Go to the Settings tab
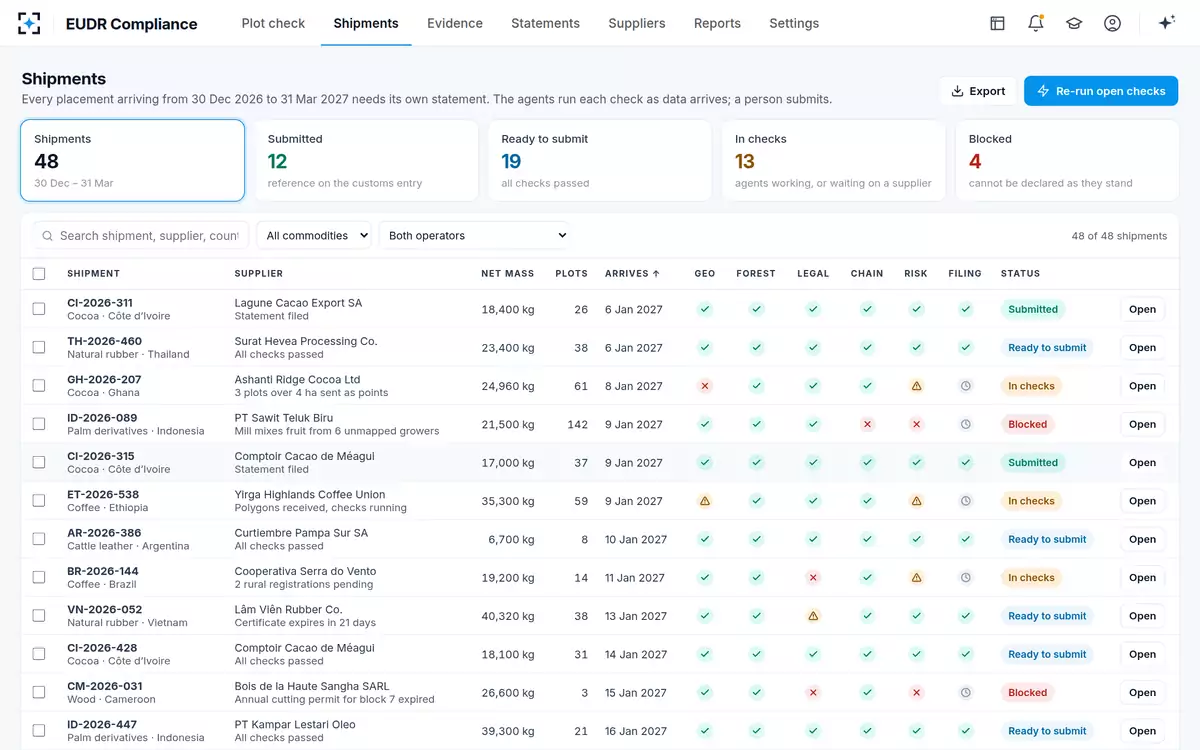1200x750 pixels. click(x=794, y=23)
